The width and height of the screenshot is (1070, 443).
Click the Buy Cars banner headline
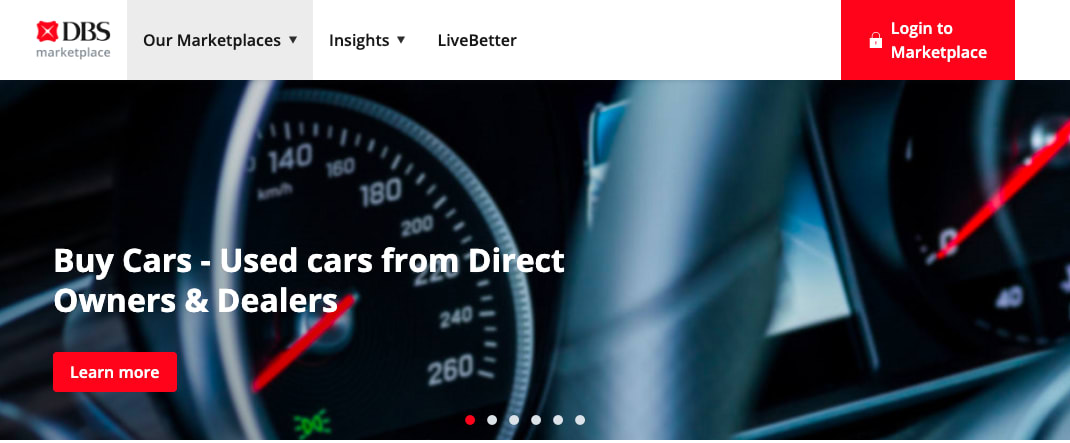pyautogui.click(x=309, y=281)
